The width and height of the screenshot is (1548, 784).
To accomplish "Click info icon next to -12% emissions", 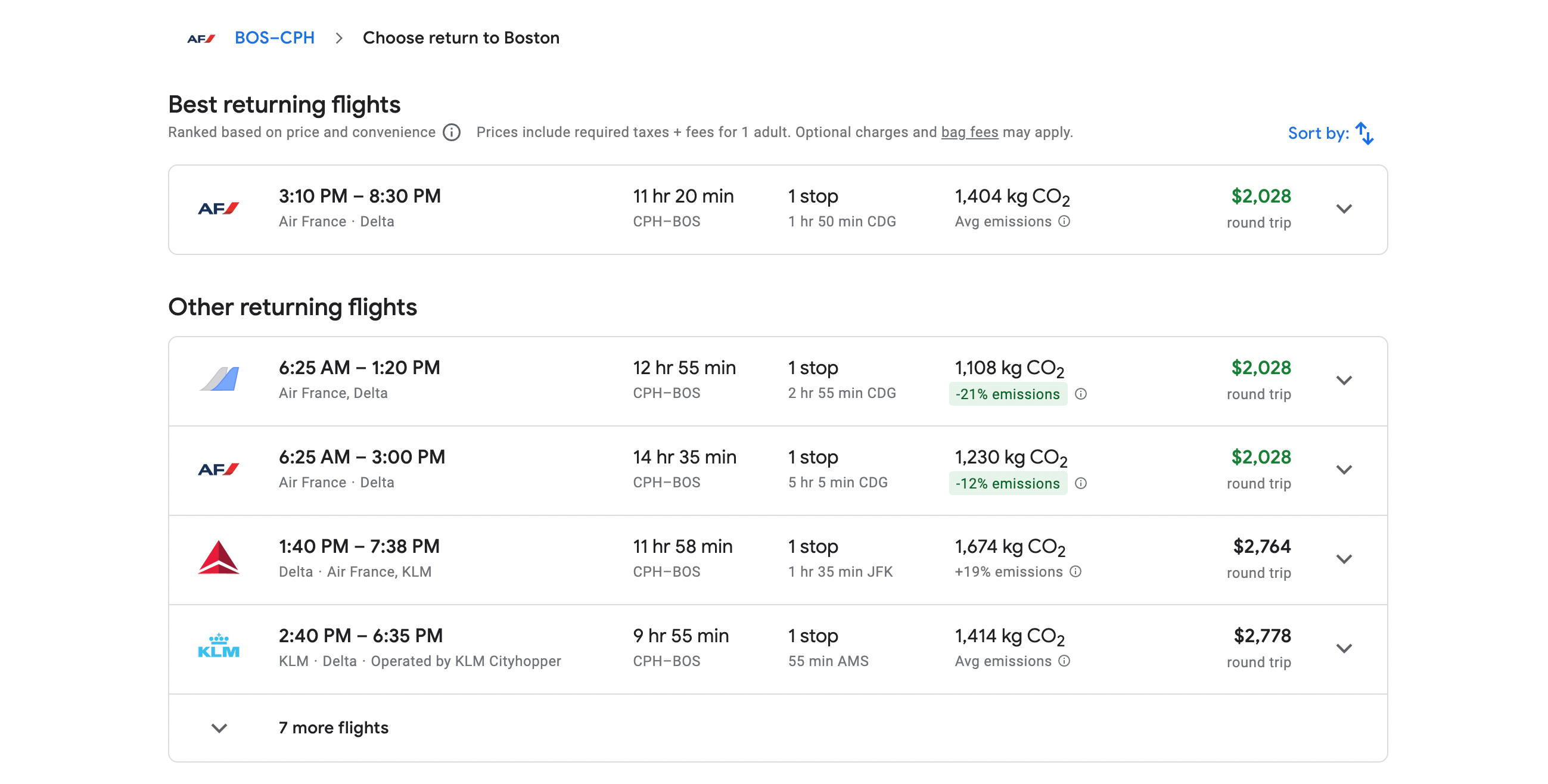I will pyautogui.click(x=1080, y=484).
